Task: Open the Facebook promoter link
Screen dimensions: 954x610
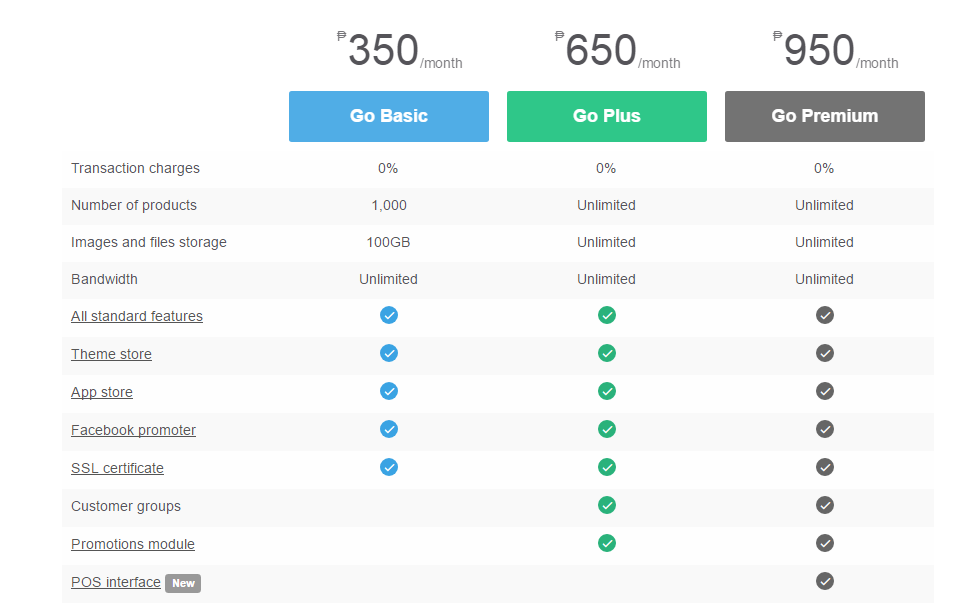Action: click(133, 430)
